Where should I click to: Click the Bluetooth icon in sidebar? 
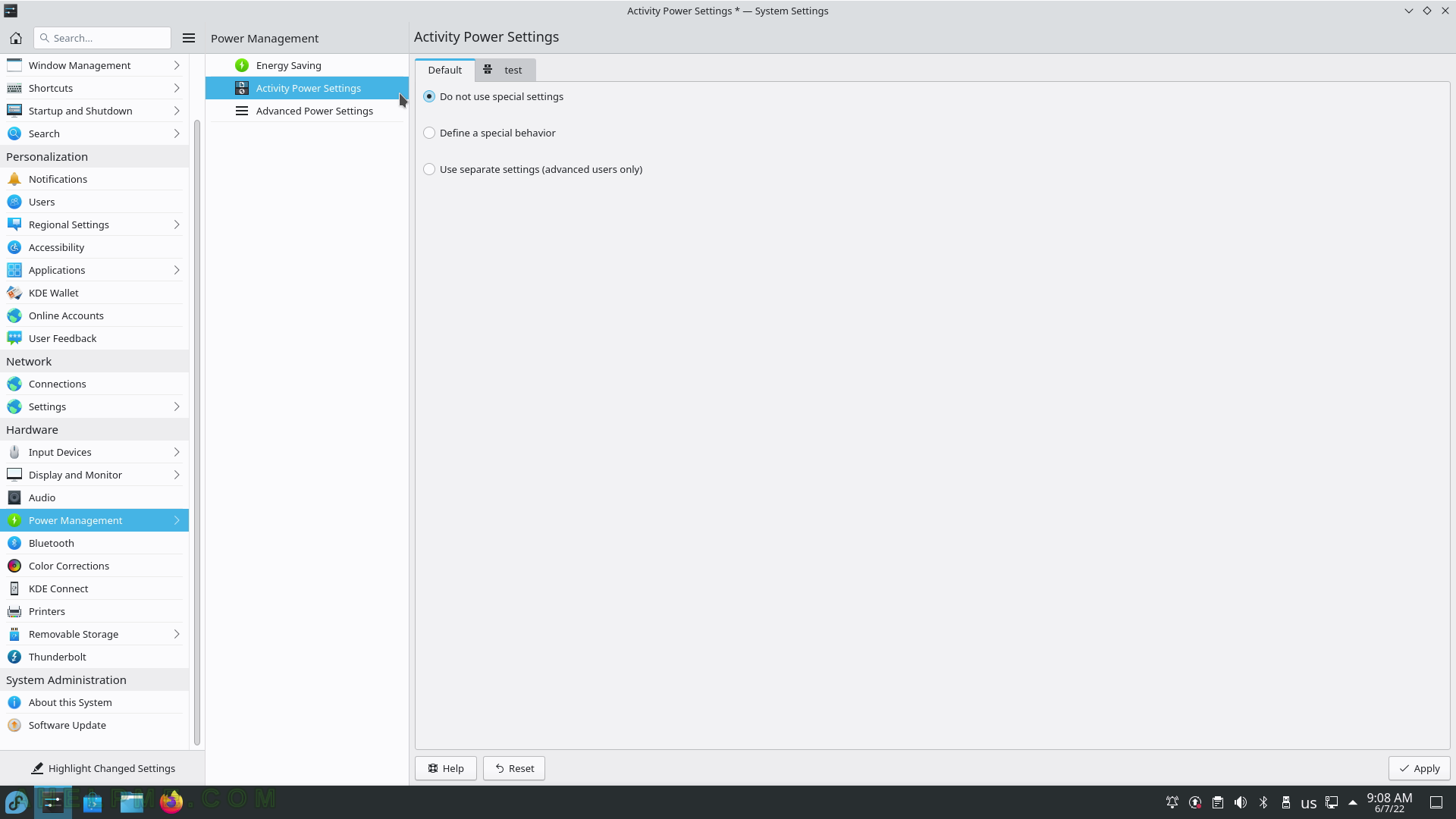(x=14, y=543)
